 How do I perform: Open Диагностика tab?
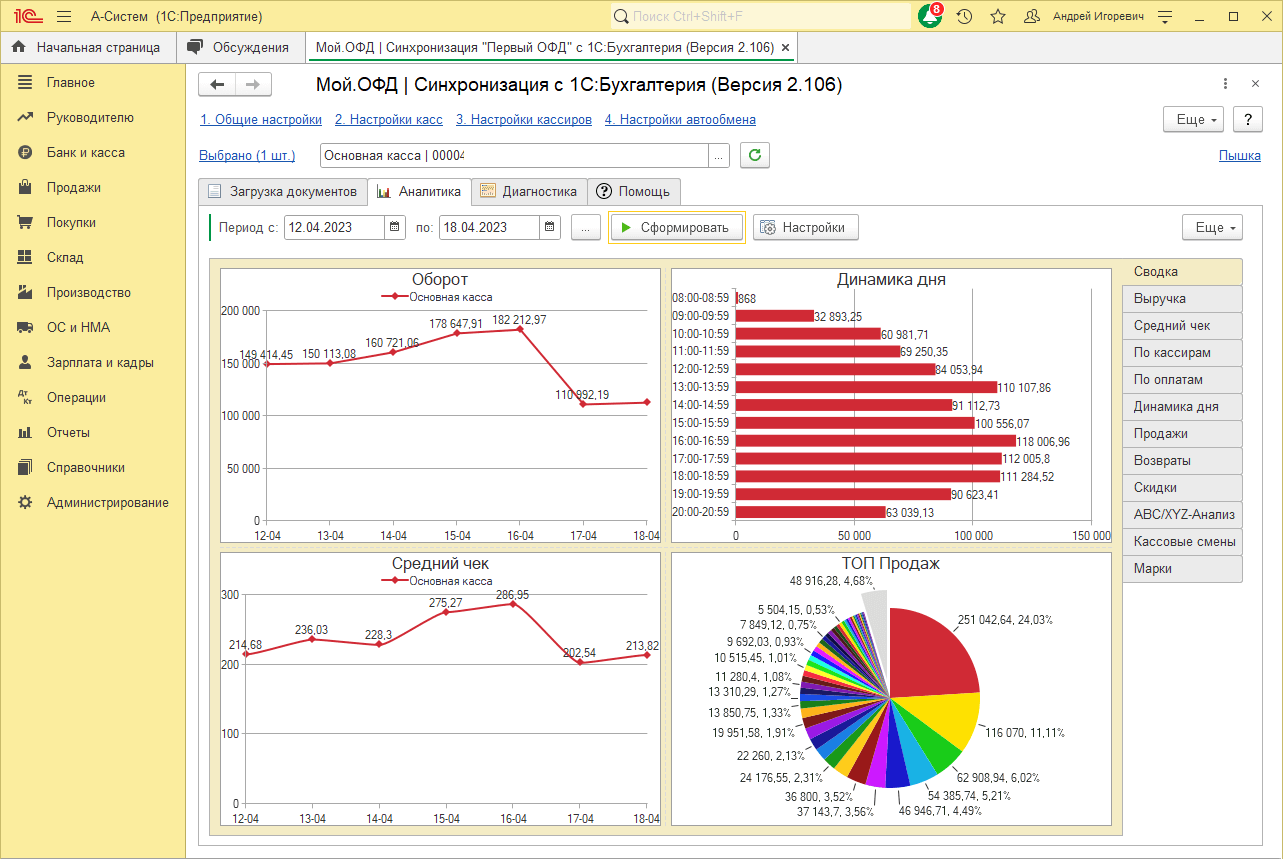pyautogui.click(x=529, y=191)
